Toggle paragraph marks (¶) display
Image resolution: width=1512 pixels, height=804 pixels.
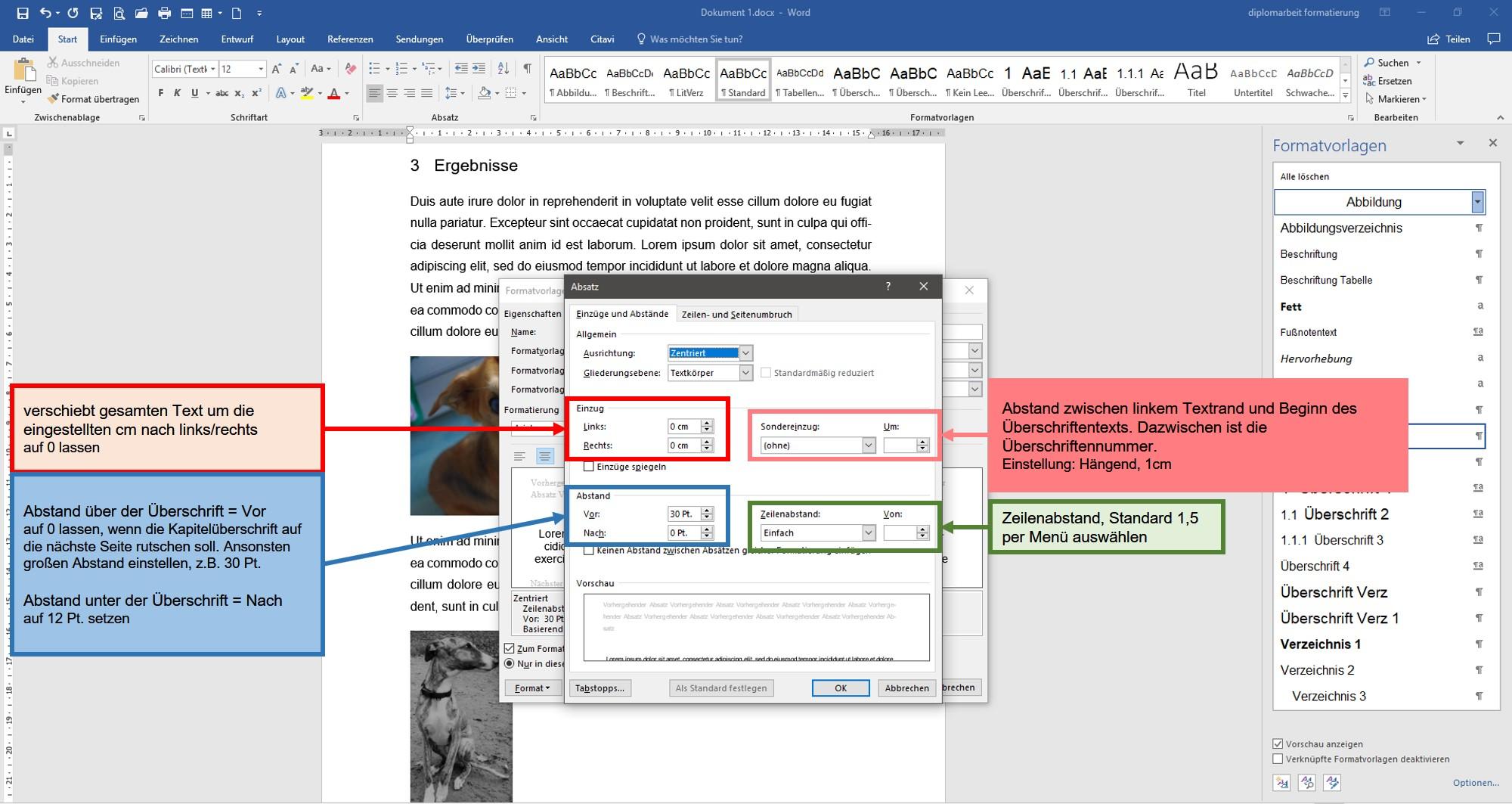(x=527, y=69)
